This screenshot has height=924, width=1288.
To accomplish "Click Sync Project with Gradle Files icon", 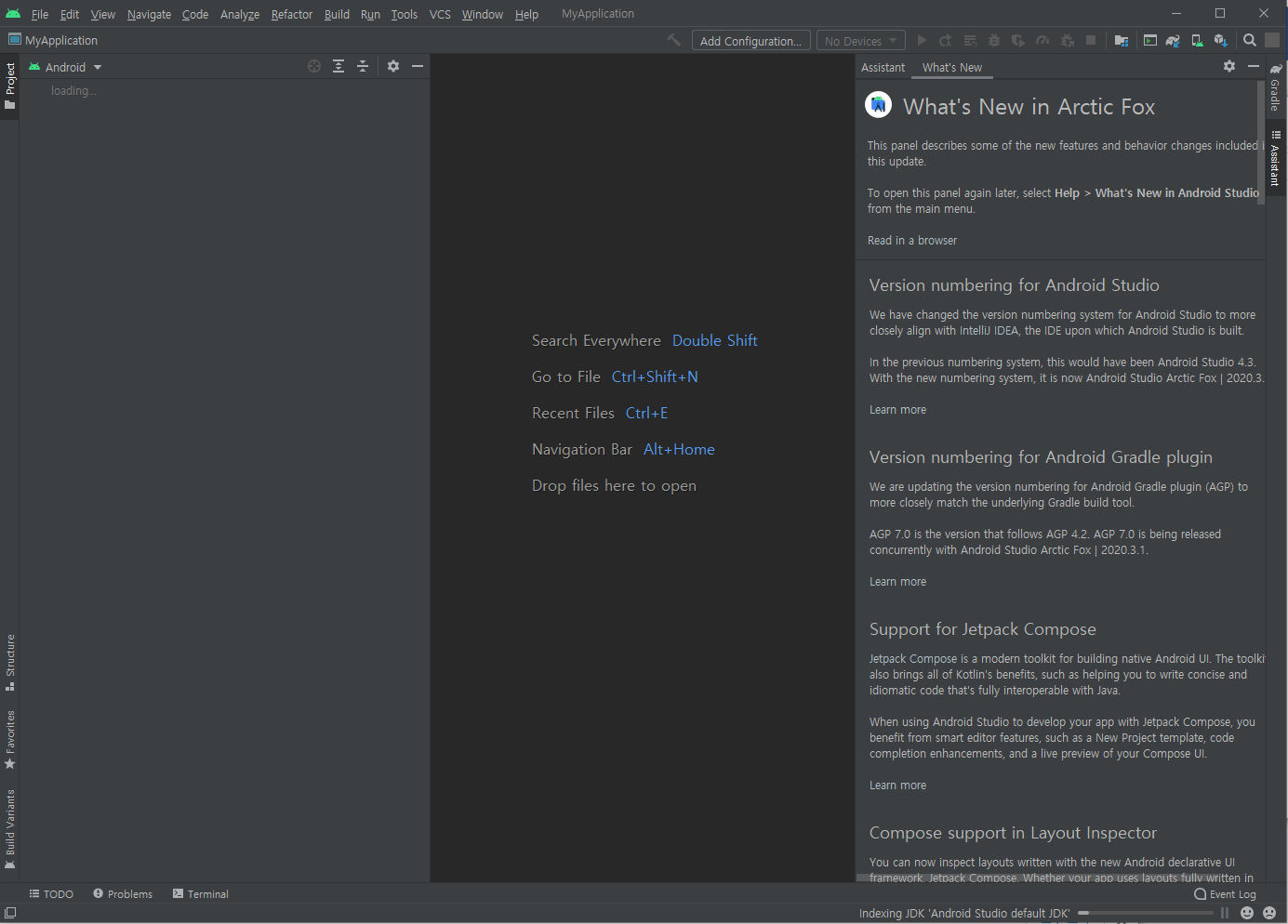I will [x=1173, y=40].
